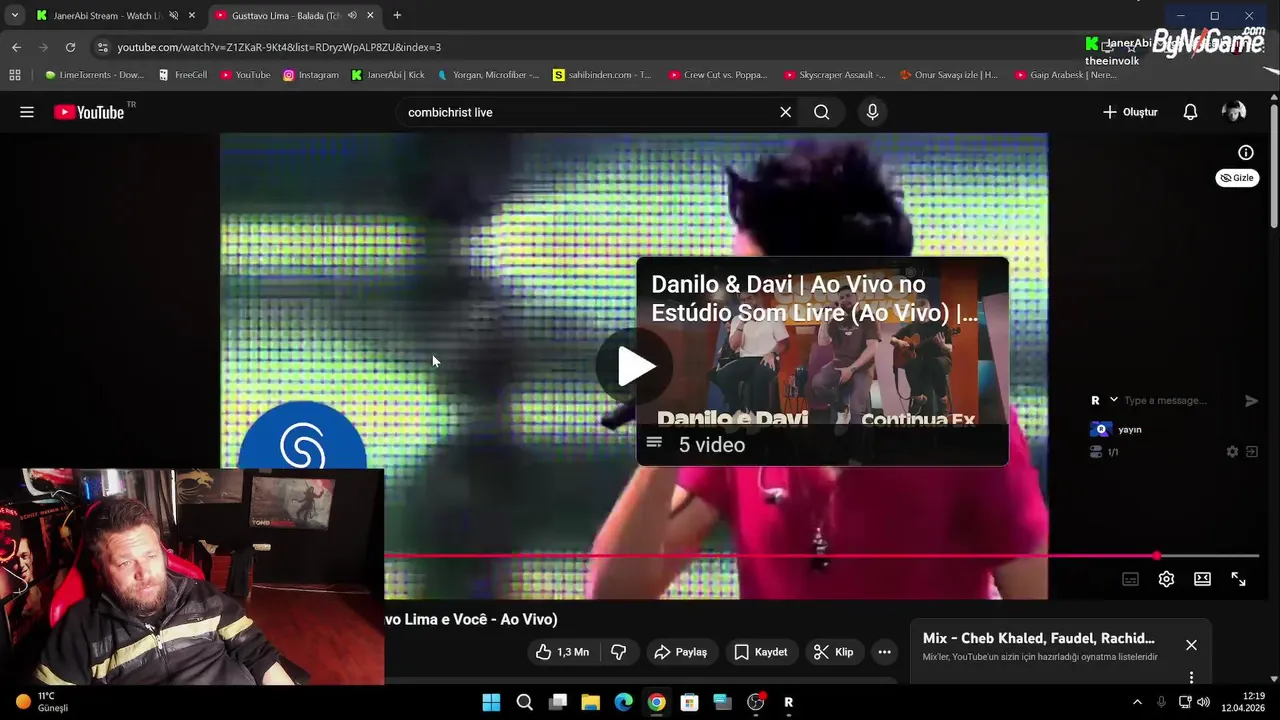
Task: Switch the player to theater mode
Action: click(x=1202, y=579)
